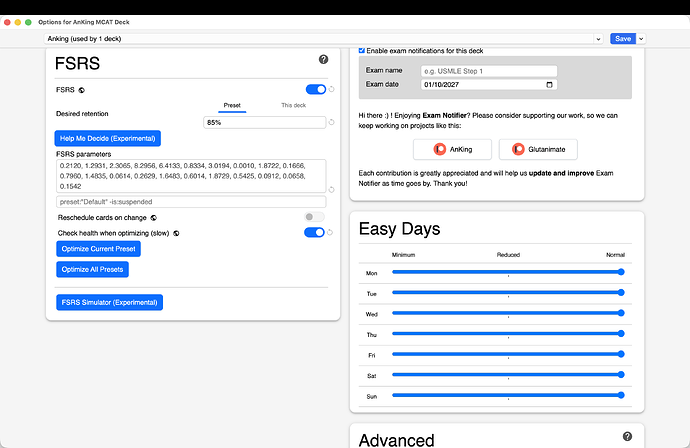The image size is (690, 448).
Task: Revert the desired retention value
Action: (x=331, y=122)
